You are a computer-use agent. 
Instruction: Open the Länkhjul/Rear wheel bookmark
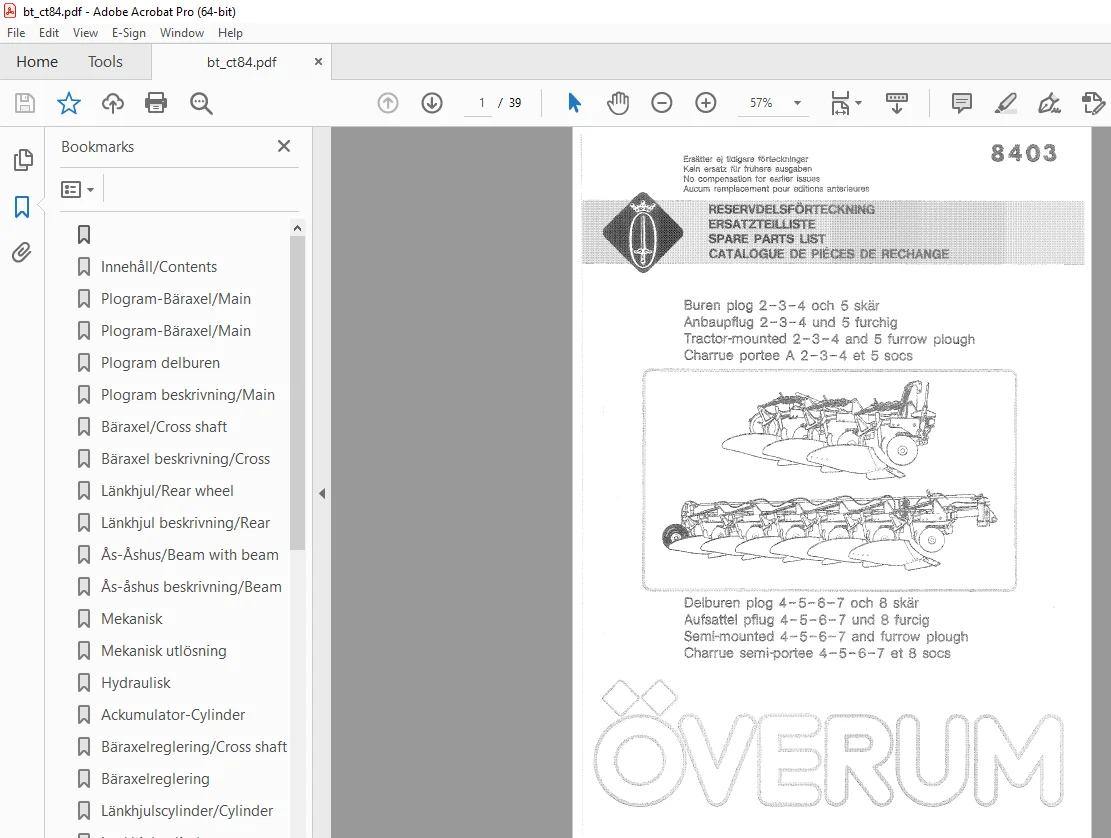167,491
